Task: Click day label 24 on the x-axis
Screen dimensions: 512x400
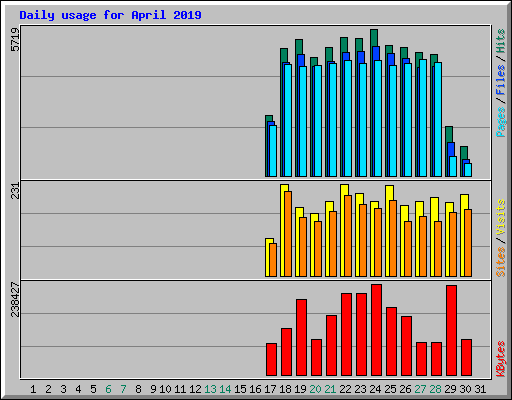Action: coord(375,389)
